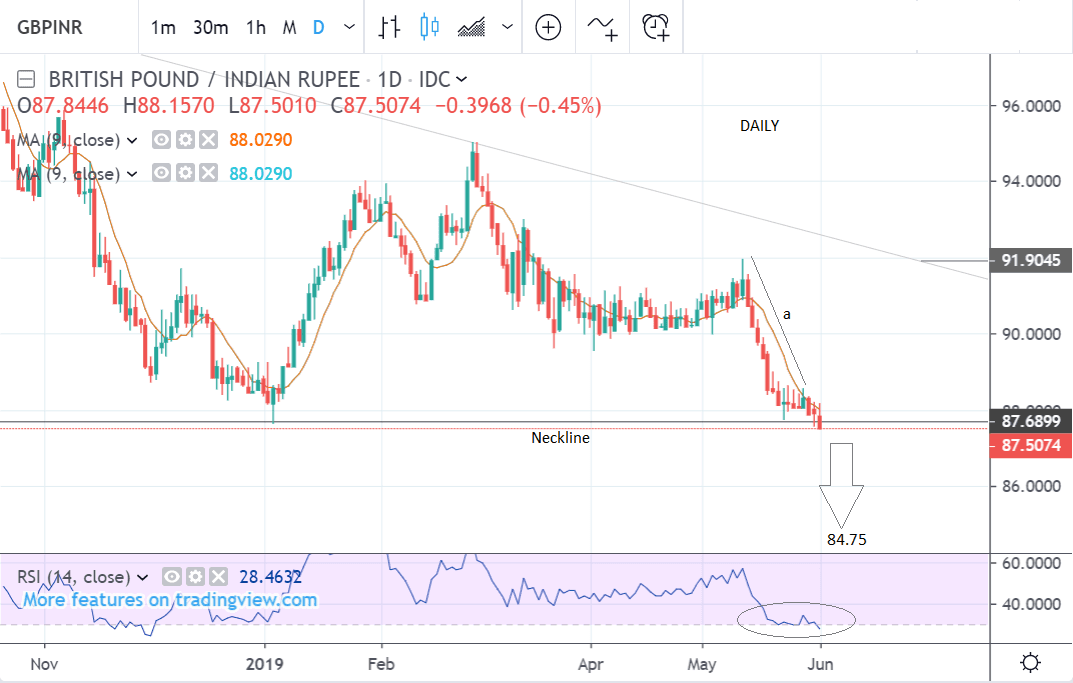Click the 96.0000 price scale value

coord(1031,106)
